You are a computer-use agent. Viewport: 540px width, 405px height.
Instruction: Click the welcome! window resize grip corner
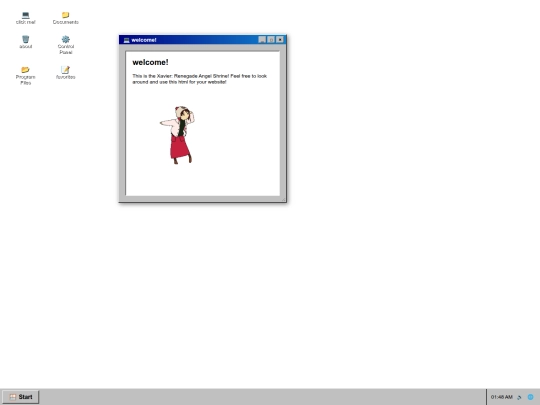[x=283, y=199]
